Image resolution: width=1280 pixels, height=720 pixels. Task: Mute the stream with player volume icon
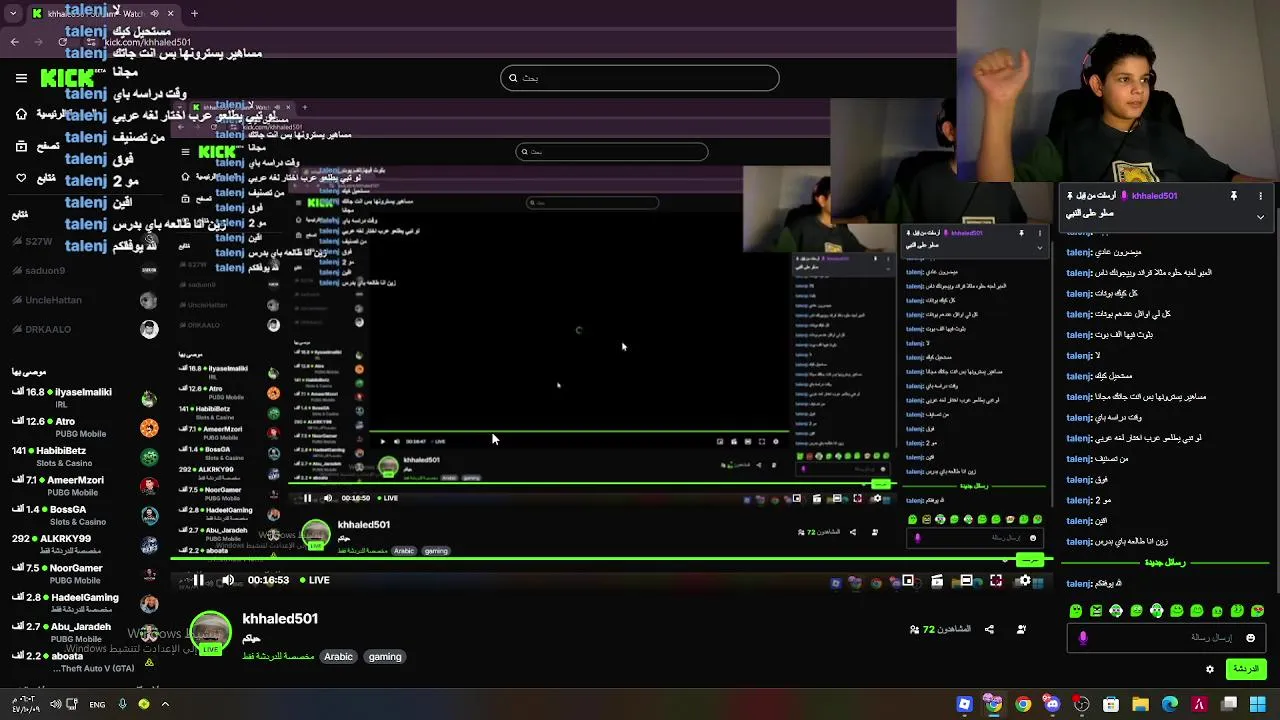(x=228, y=580)
